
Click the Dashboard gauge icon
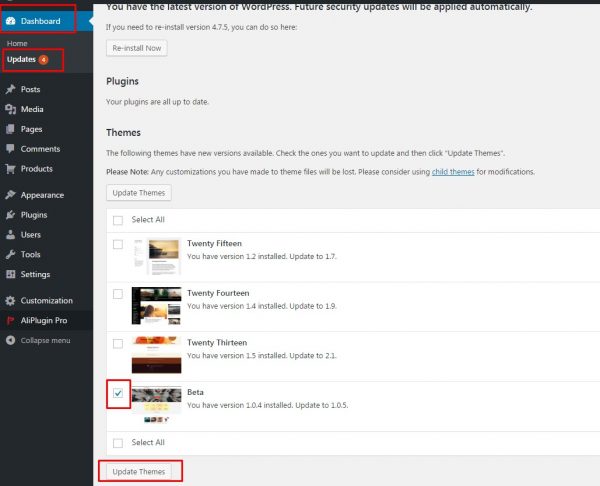pyautogui.click(x=11, y=21)
